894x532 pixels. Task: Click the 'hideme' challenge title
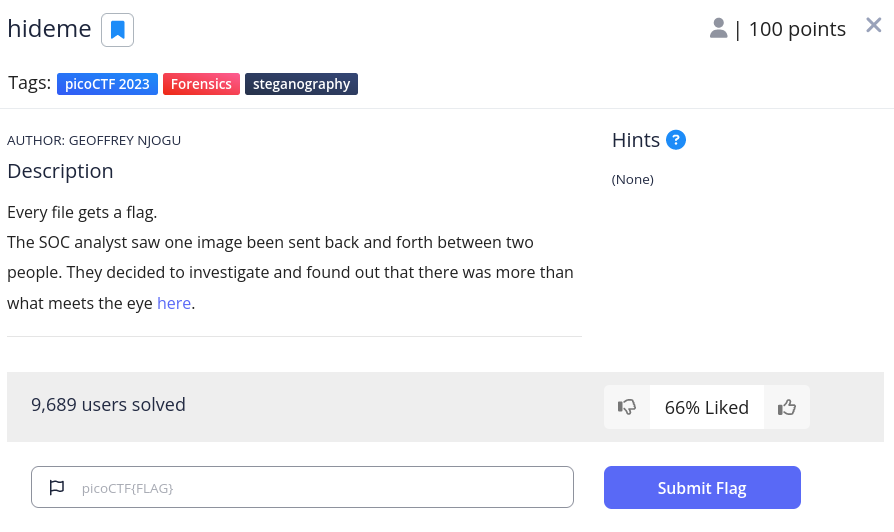pyautogui.click(x=49, y=29)
